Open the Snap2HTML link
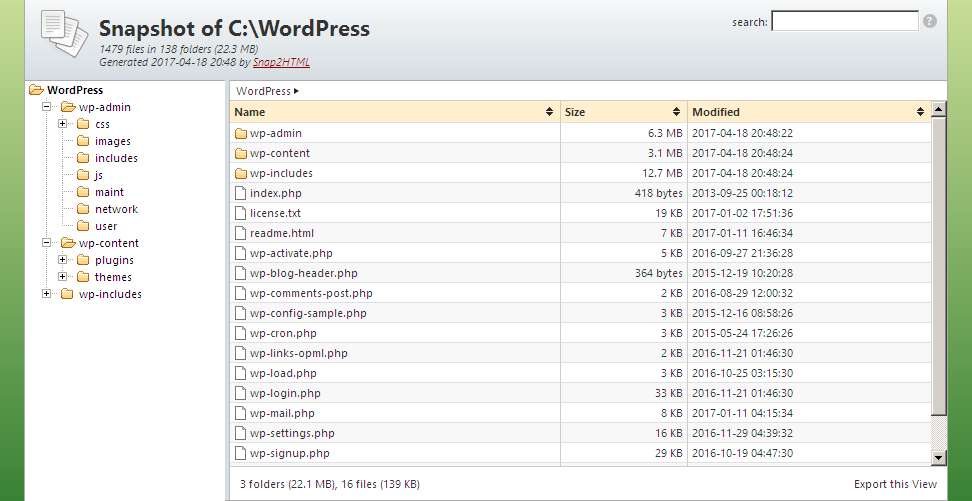 pyautogui.click(x=281, y=62)
